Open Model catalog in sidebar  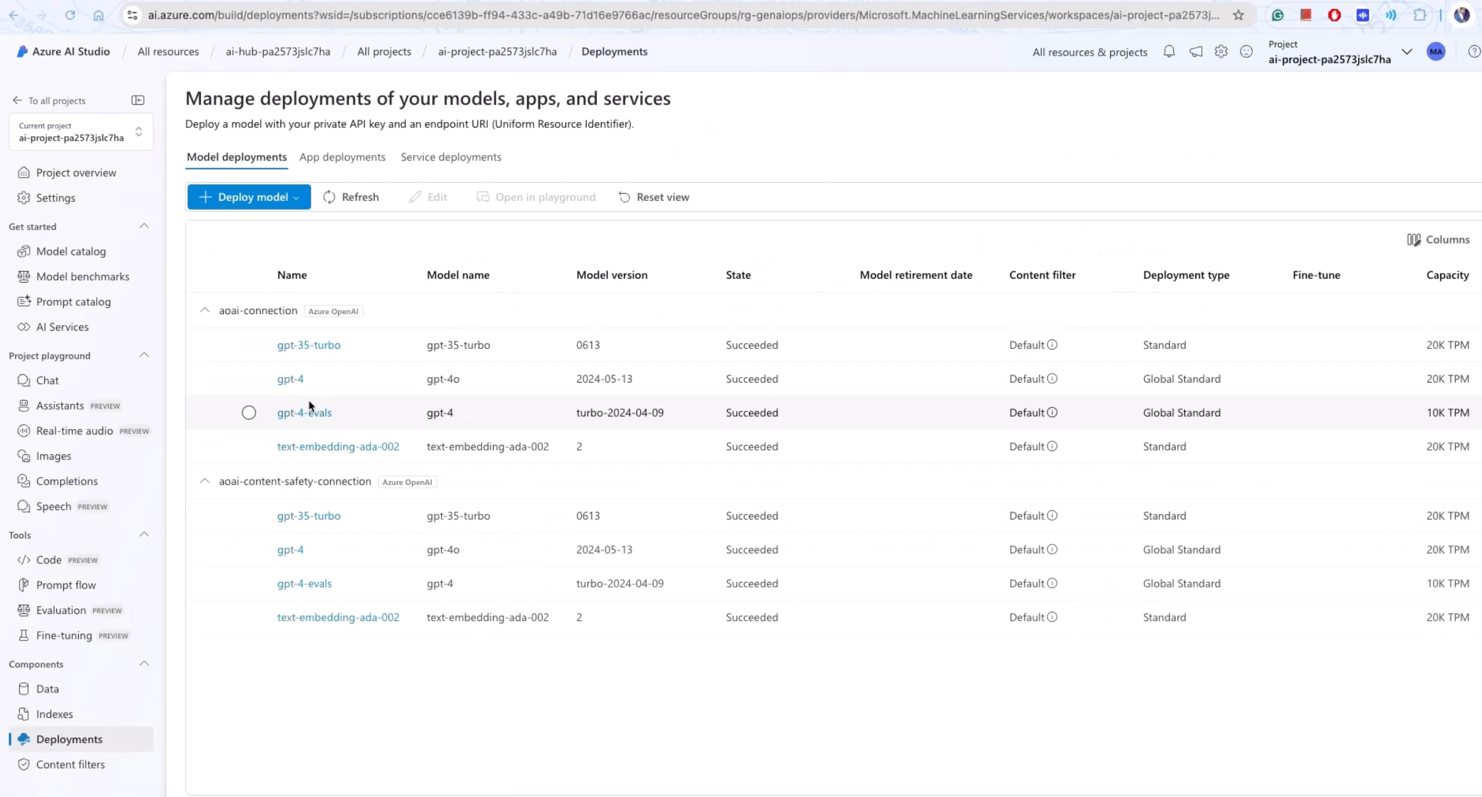tap(71, 251)
